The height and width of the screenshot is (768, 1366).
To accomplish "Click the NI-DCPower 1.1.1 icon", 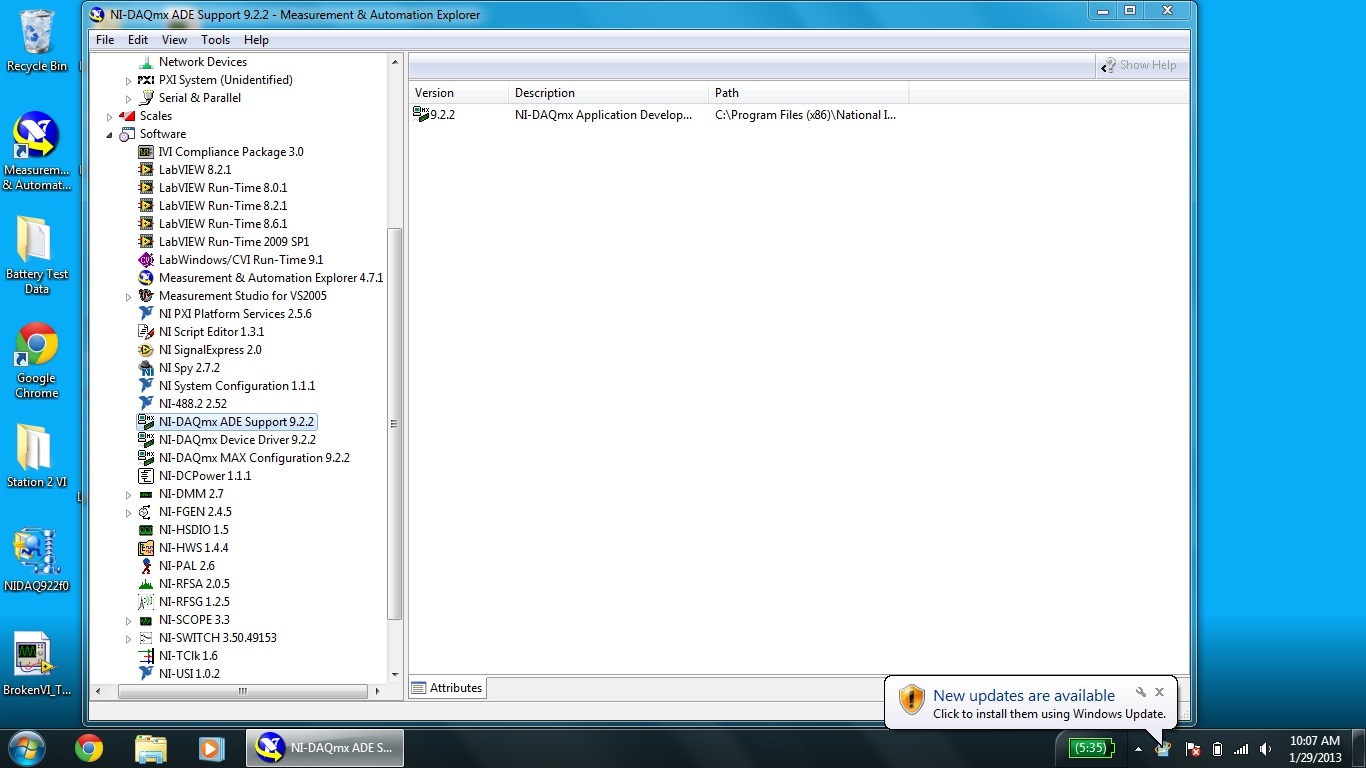I will click(x=146, y=476).
